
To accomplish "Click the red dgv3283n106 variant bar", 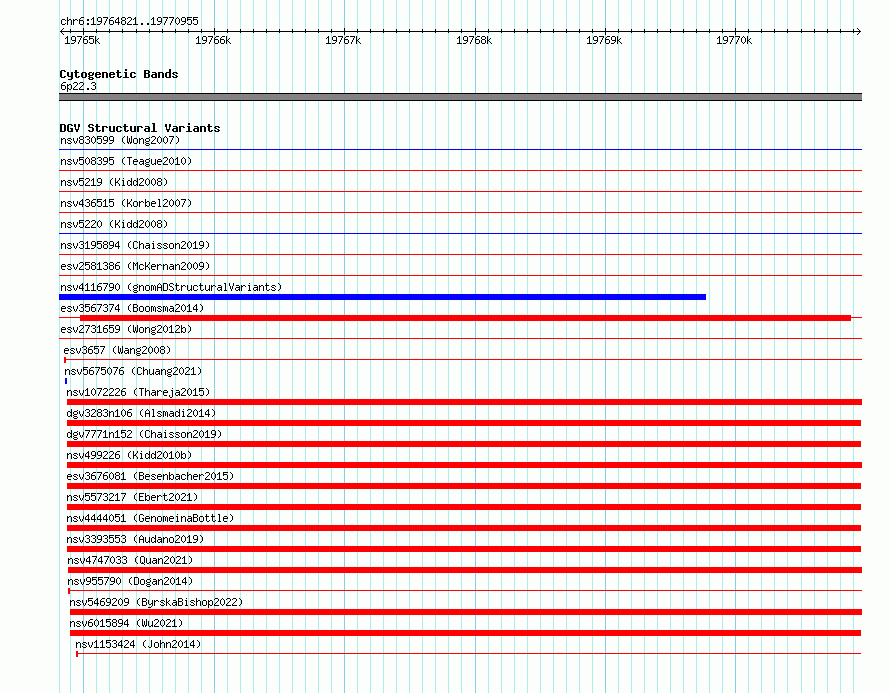I will pos(464,423).
